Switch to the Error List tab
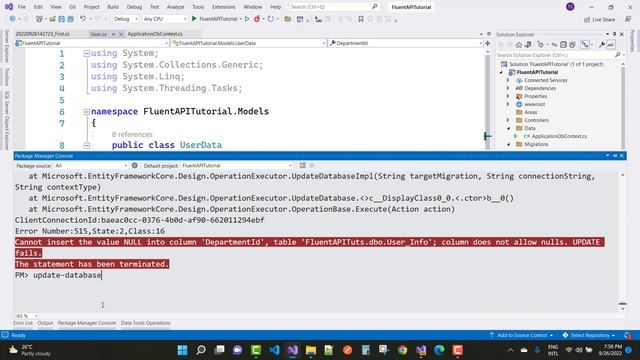Viewport: 640px width, 360px height. pyautogui.click(x=23, y=323)
